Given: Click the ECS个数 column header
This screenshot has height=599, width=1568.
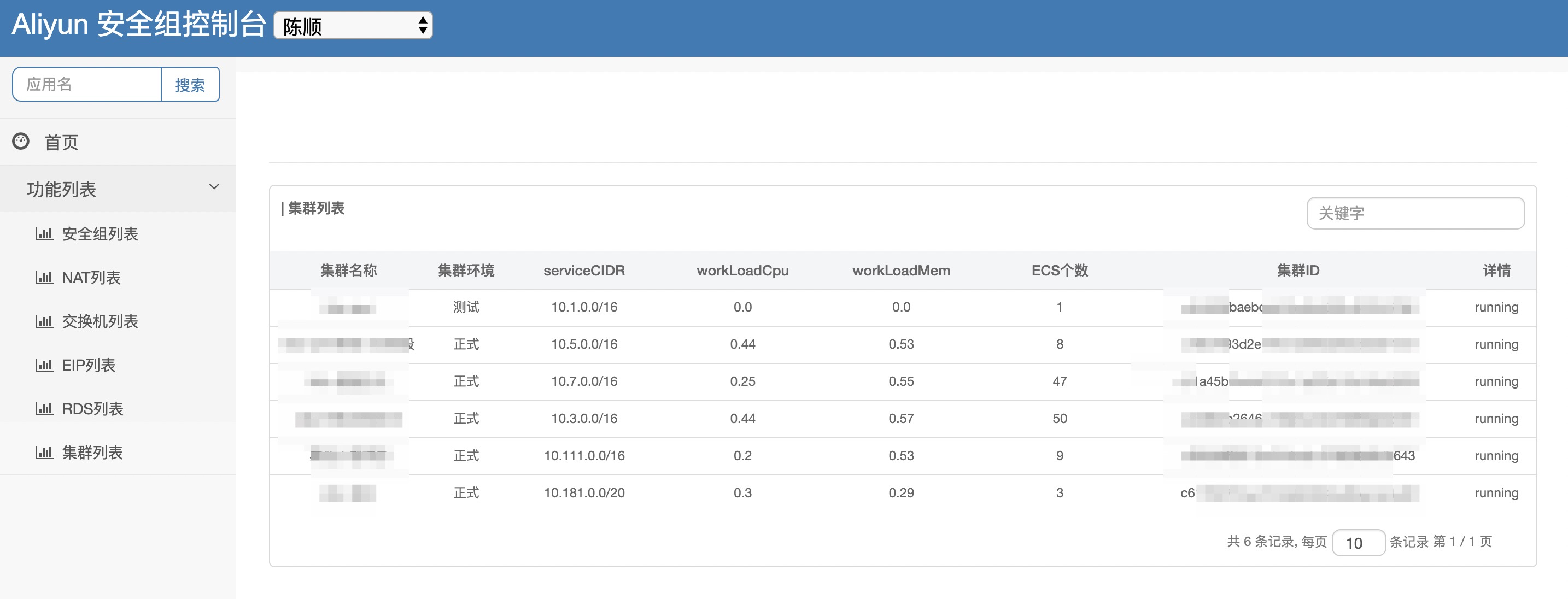Looking at the screenshot, I should pyautogui.click(x=1060, y=271).
